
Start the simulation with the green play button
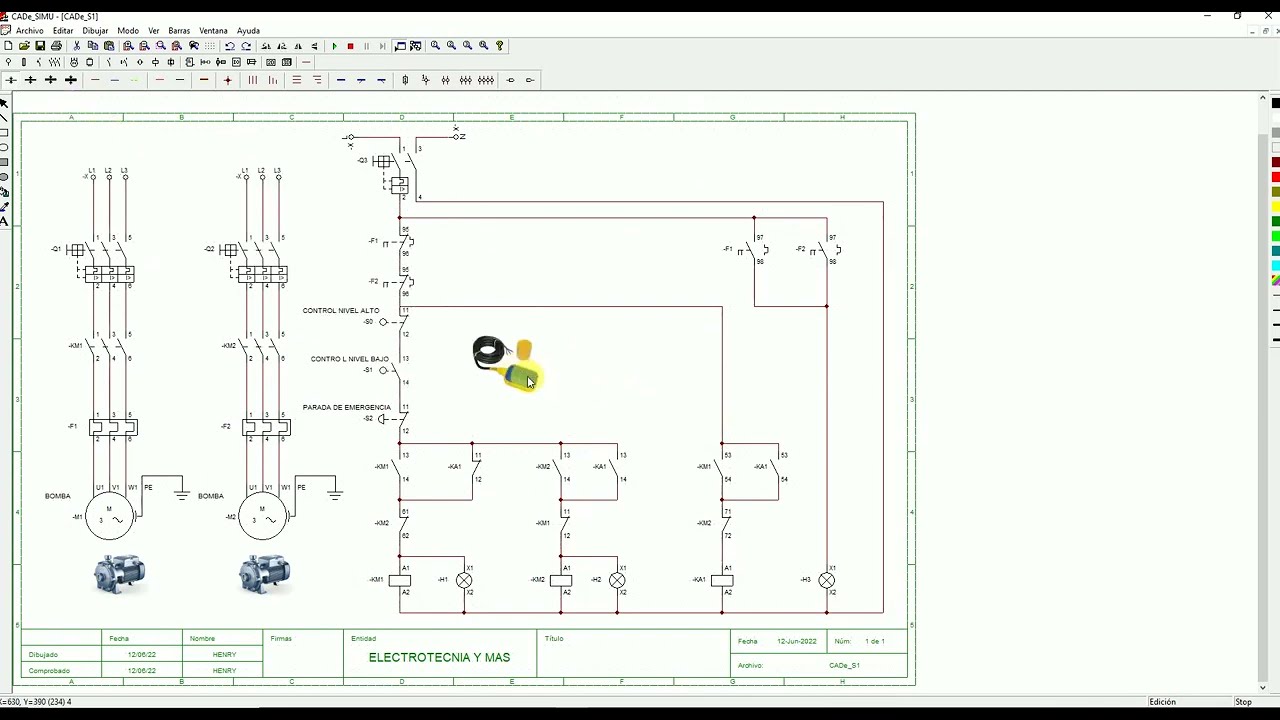pos(335,46)
